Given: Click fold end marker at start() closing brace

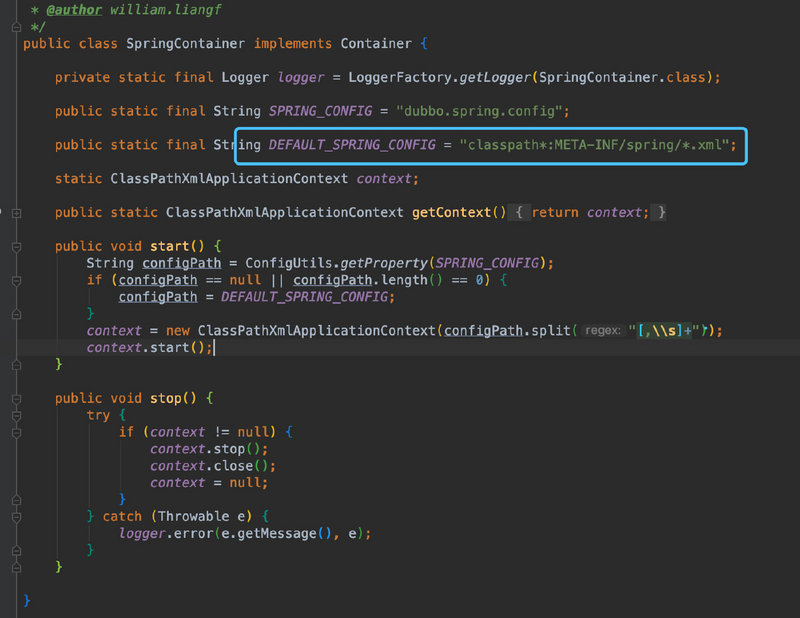Looking at the screenshot, I should tap(16, 365).
